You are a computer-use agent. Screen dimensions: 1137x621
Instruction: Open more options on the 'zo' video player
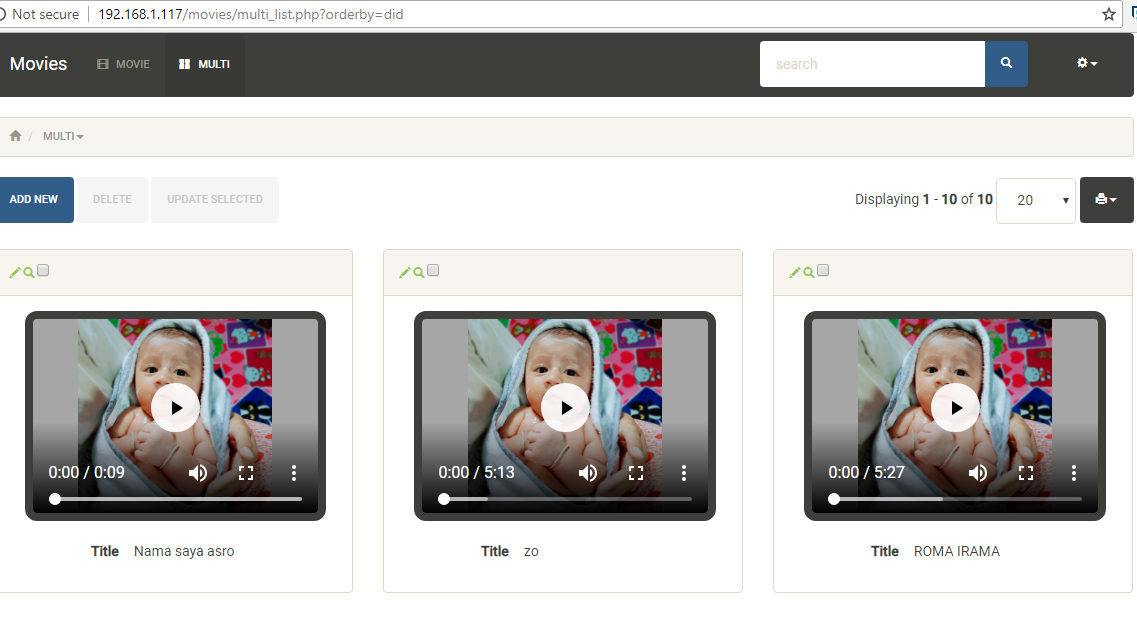[684, 473]
